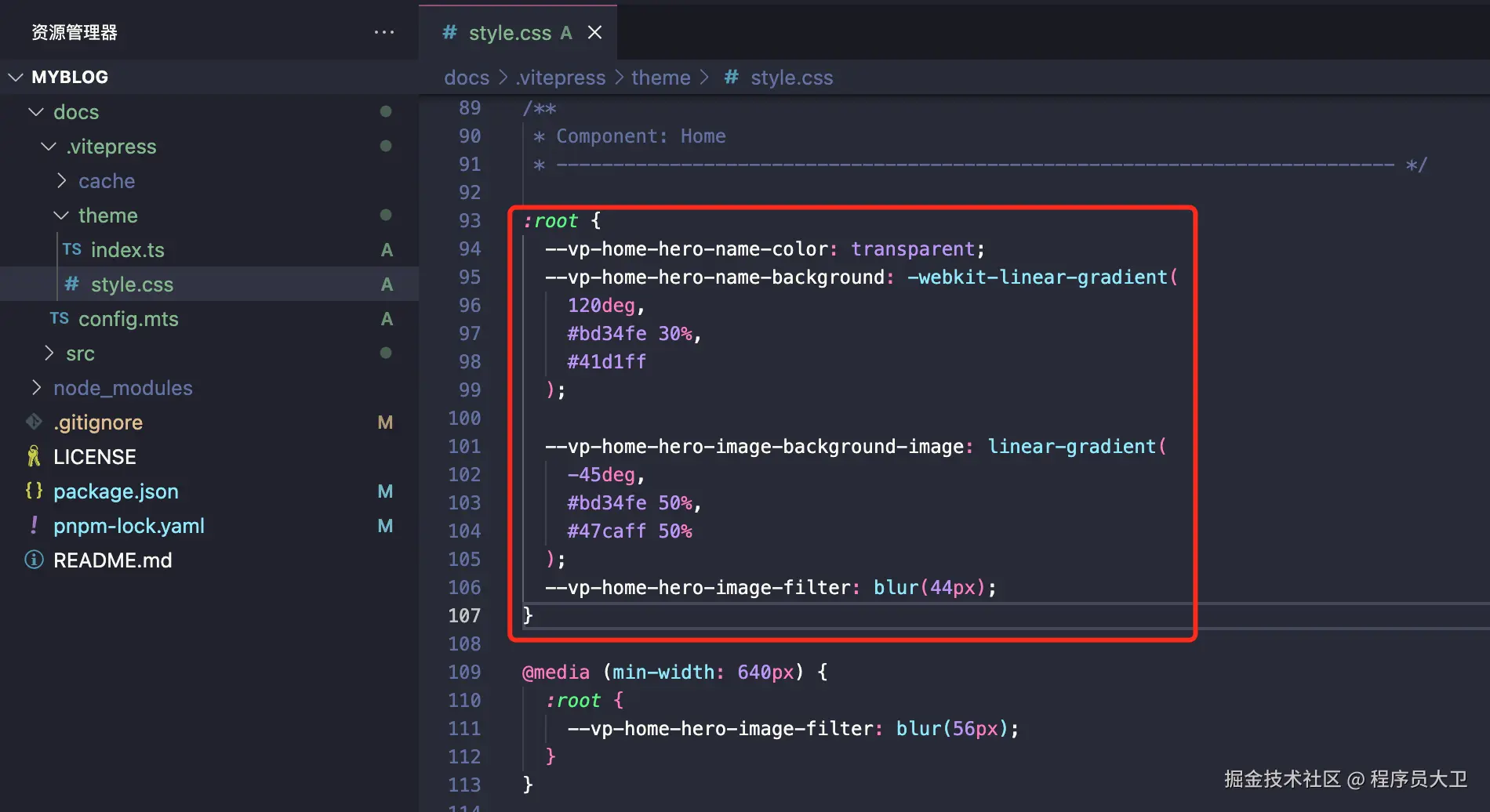The image size is (1490, 812).
Task: Click the A git status badge on config.mts
Action: coord(387,319)
